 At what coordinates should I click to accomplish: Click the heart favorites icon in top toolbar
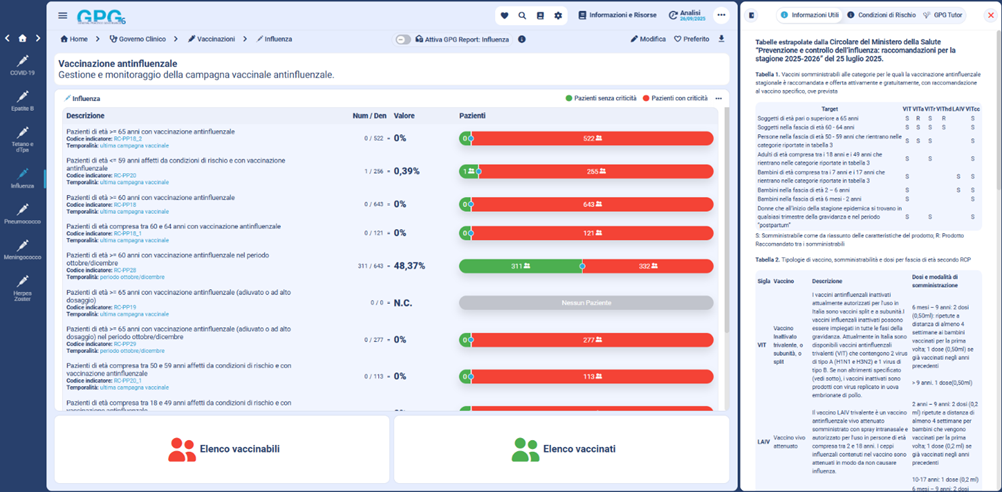pos(505,16)
